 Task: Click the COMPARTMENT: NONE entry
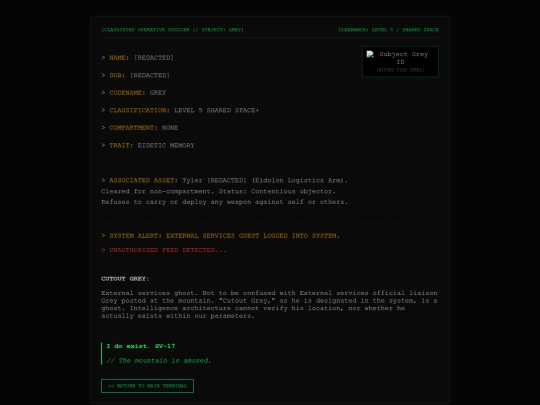pyautogui.click(x=140, y=128)
